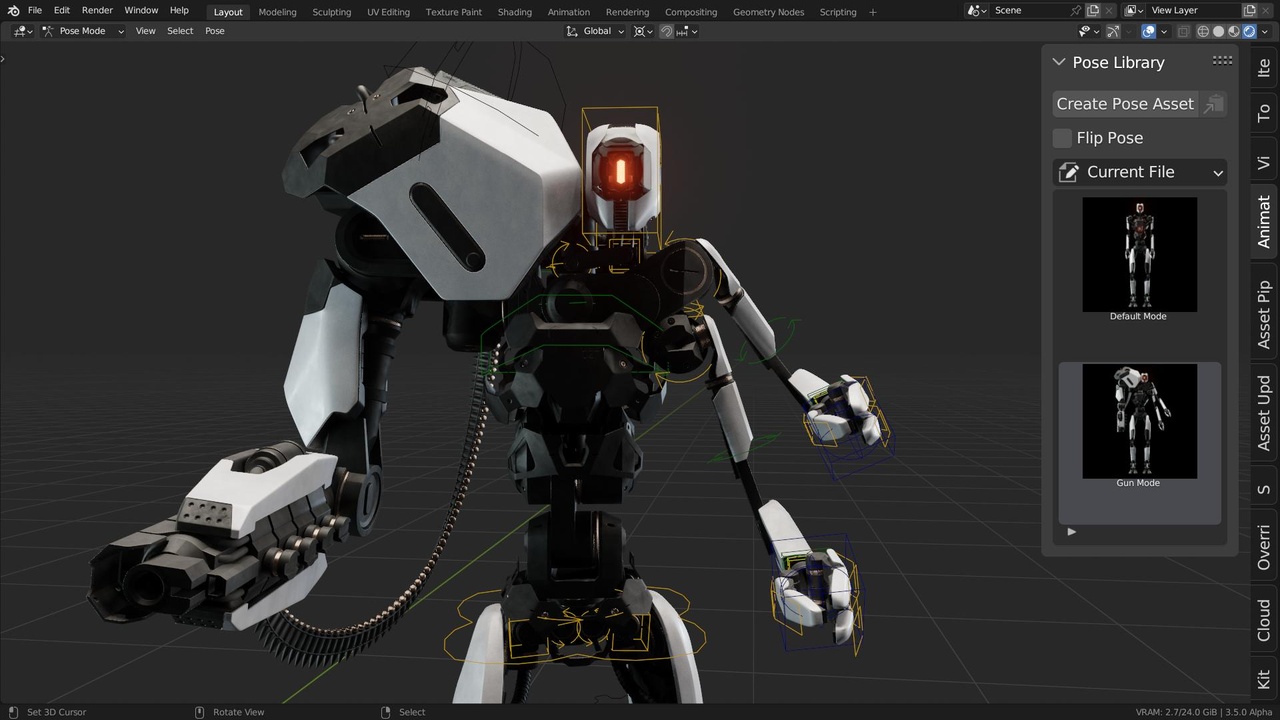The width and height of the screenshot is (1280, 720).
Task: Switch to Rendered viewport shading
Action: point(1248,31)
